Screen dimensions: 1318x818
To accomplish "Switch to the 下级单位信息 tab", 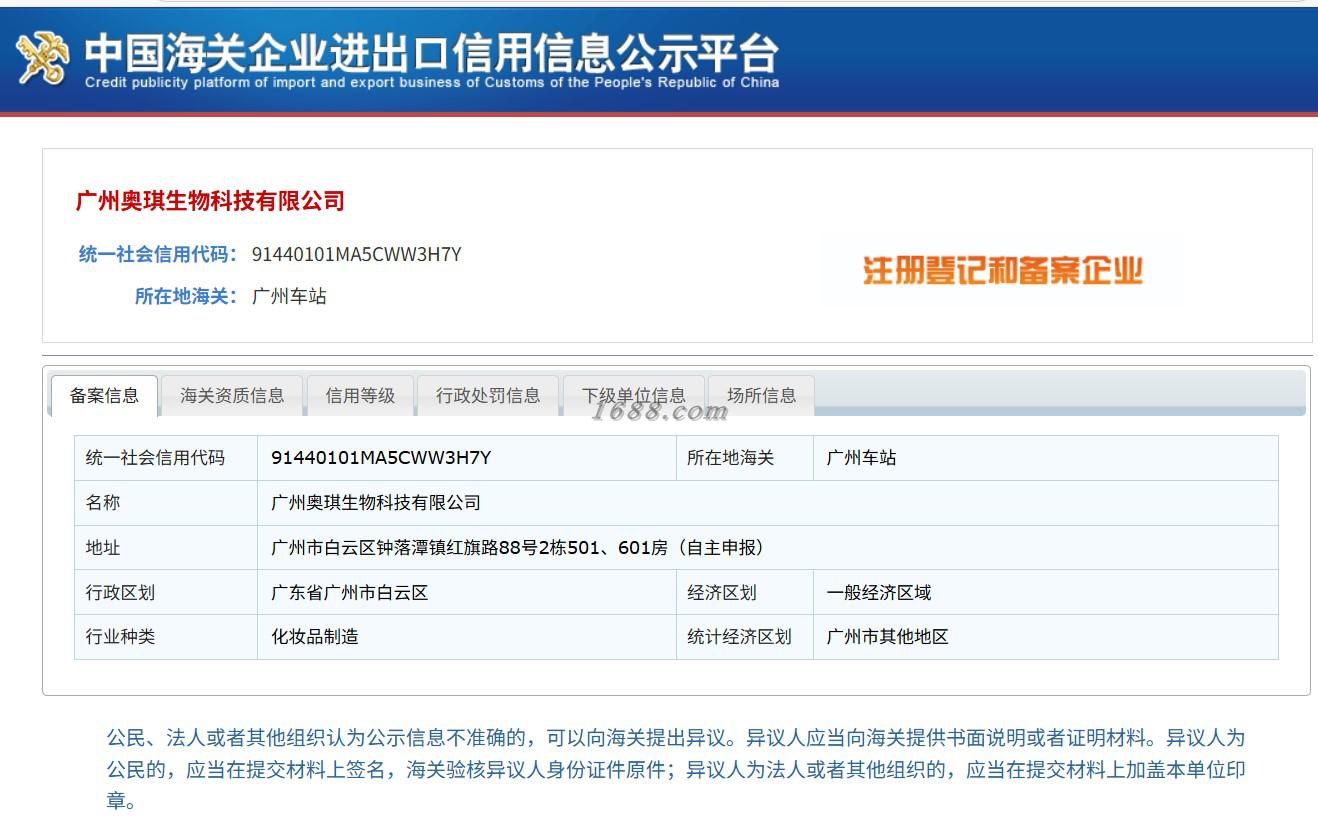I will 634,396.
